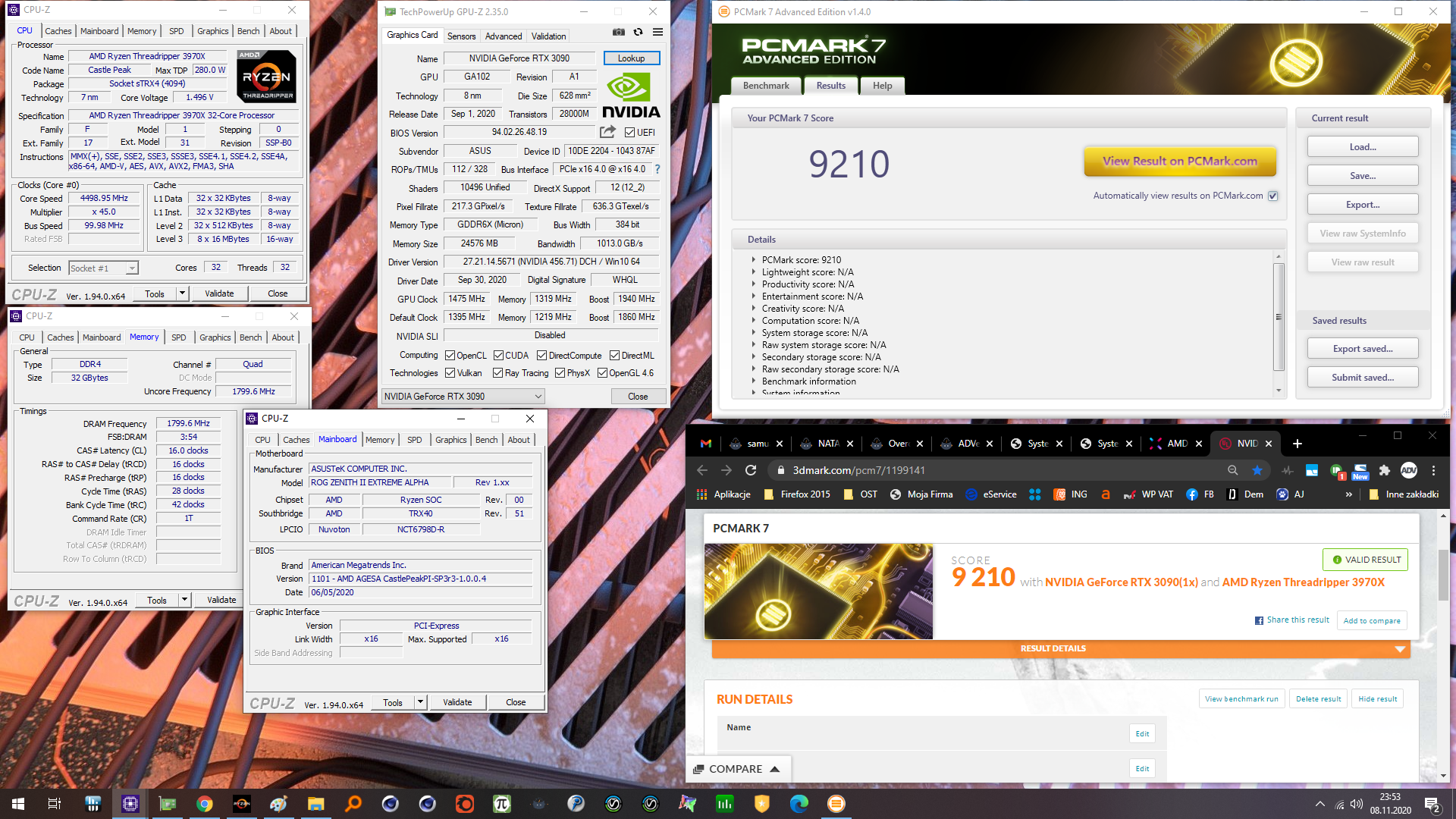The width and height of the screenshot is (1456, 819).
Task: Toggle the UEFI checkbox in GPU-Z
Action: point(629,133)
